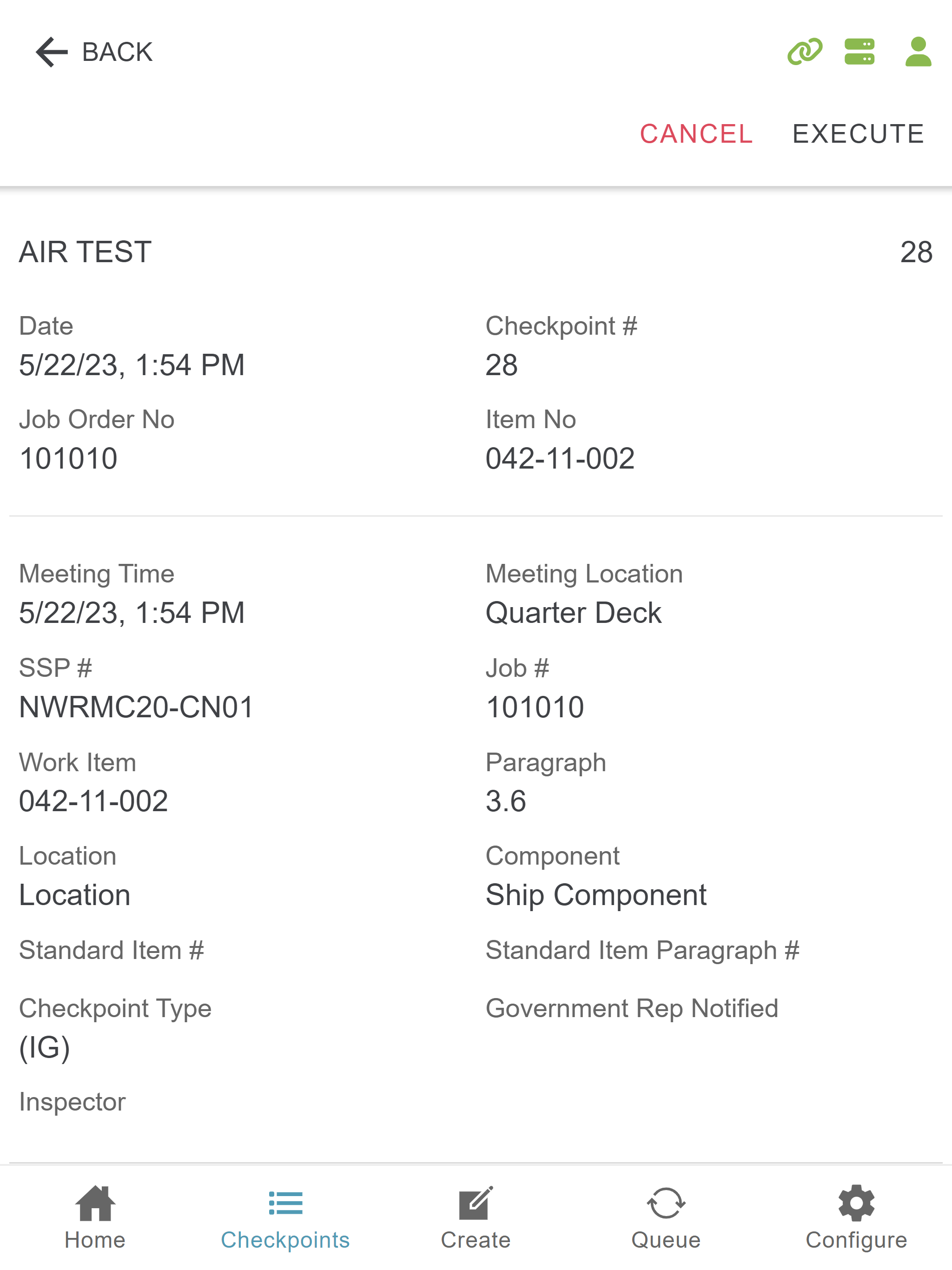Tap the Checkpoints list icon
Image resolution: width=952 pixels, height=1270 pixels.
[285, 1203]
